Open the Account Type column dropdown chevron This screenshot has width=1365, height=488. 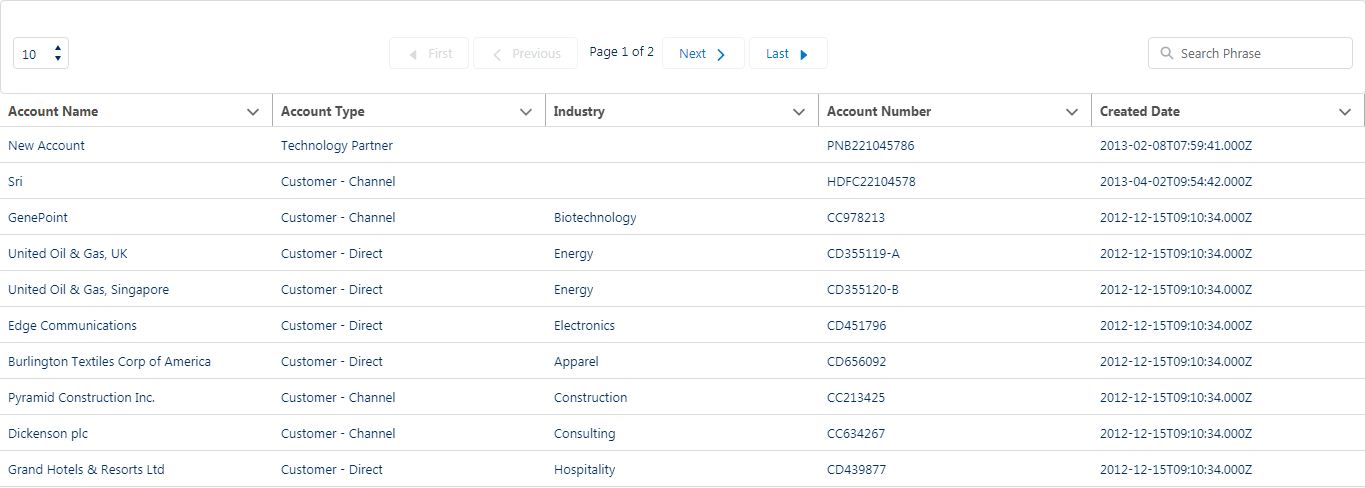click(526, 112)
